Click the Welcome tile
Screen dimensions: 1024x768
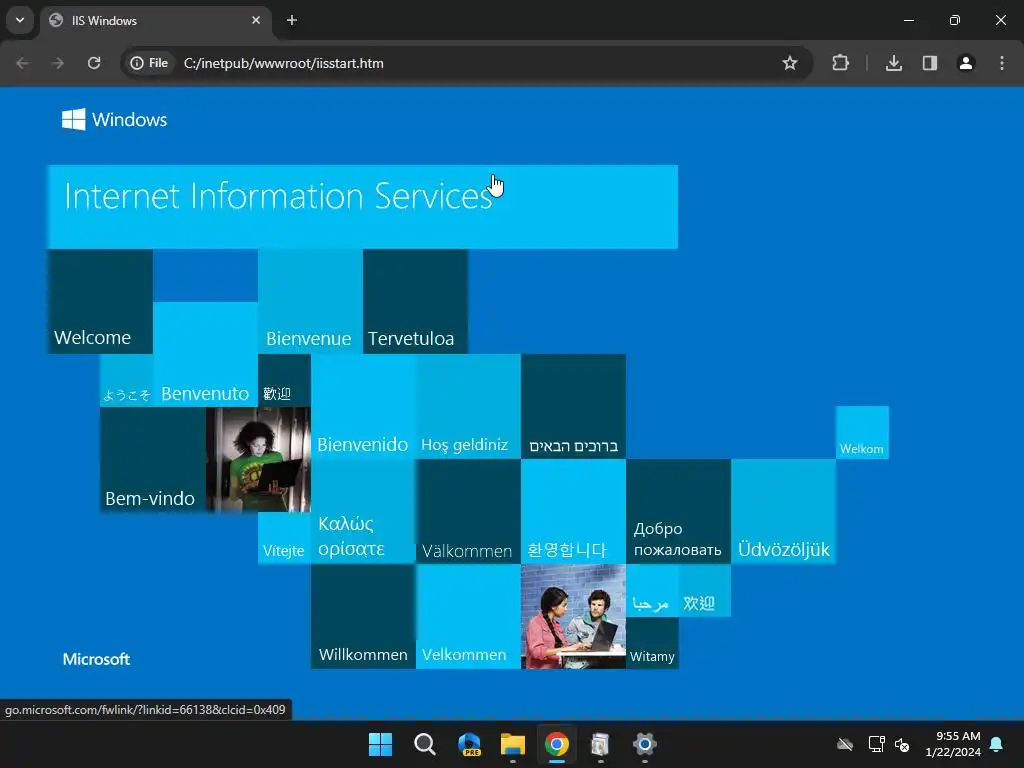pos(100,301)
